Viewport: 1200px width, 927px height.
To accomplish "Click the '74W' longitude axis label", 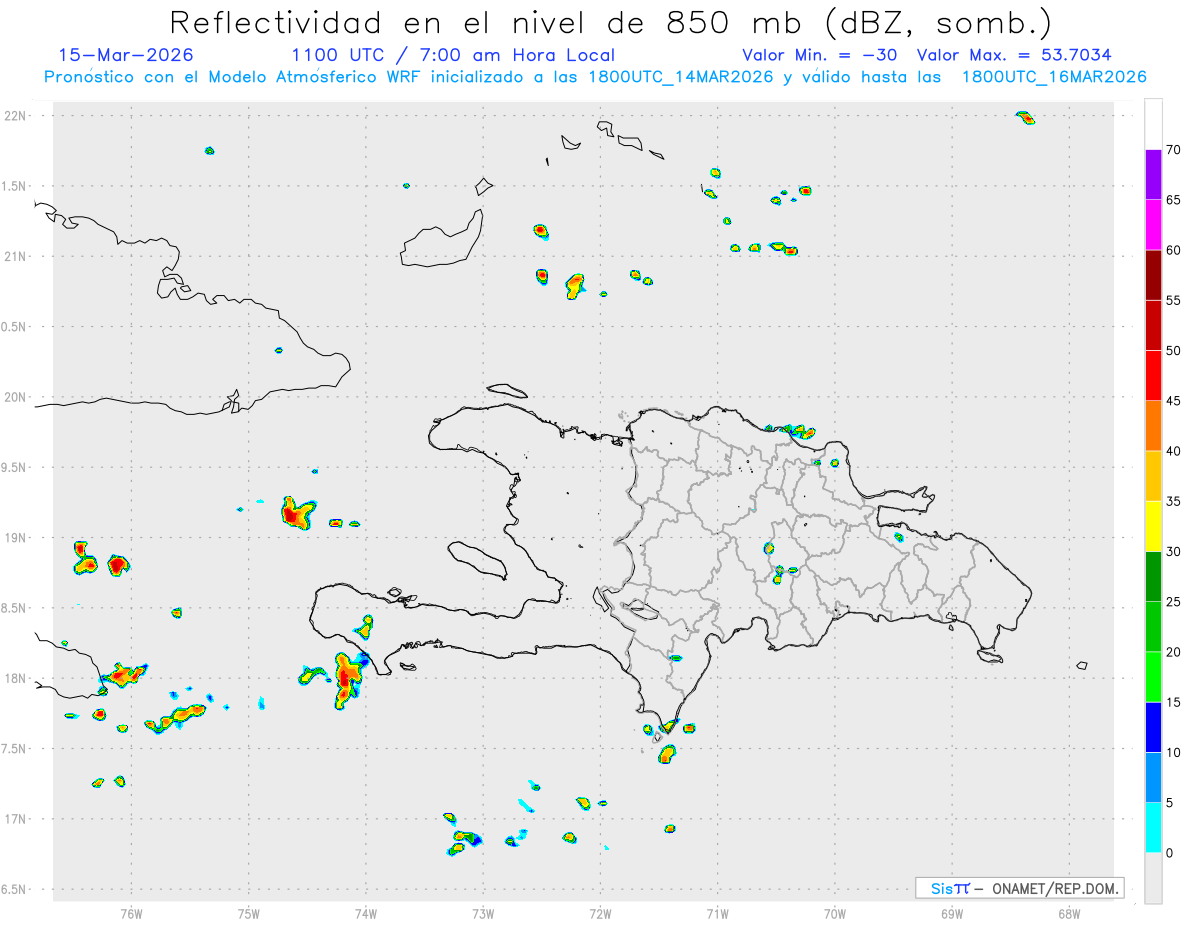I will click(366, 912).
